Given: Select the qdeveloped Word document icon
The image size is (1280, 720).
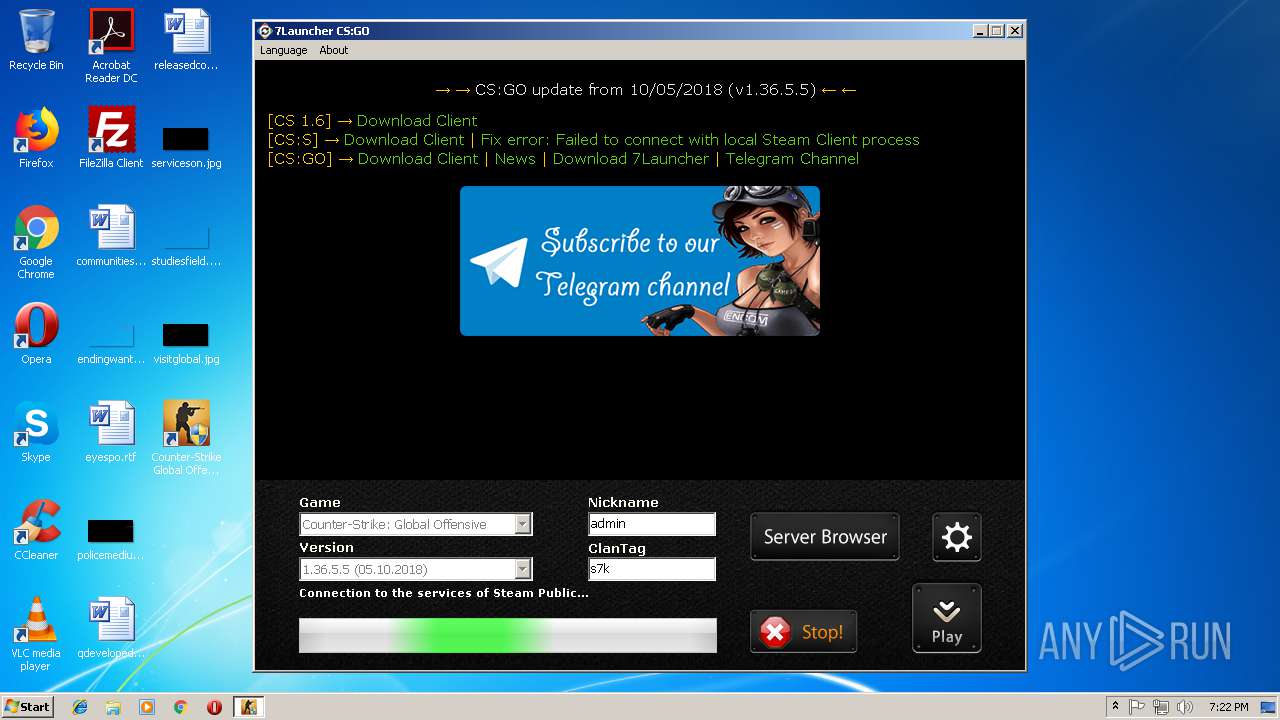Looking at the screenshot, I should pos(111,628).
